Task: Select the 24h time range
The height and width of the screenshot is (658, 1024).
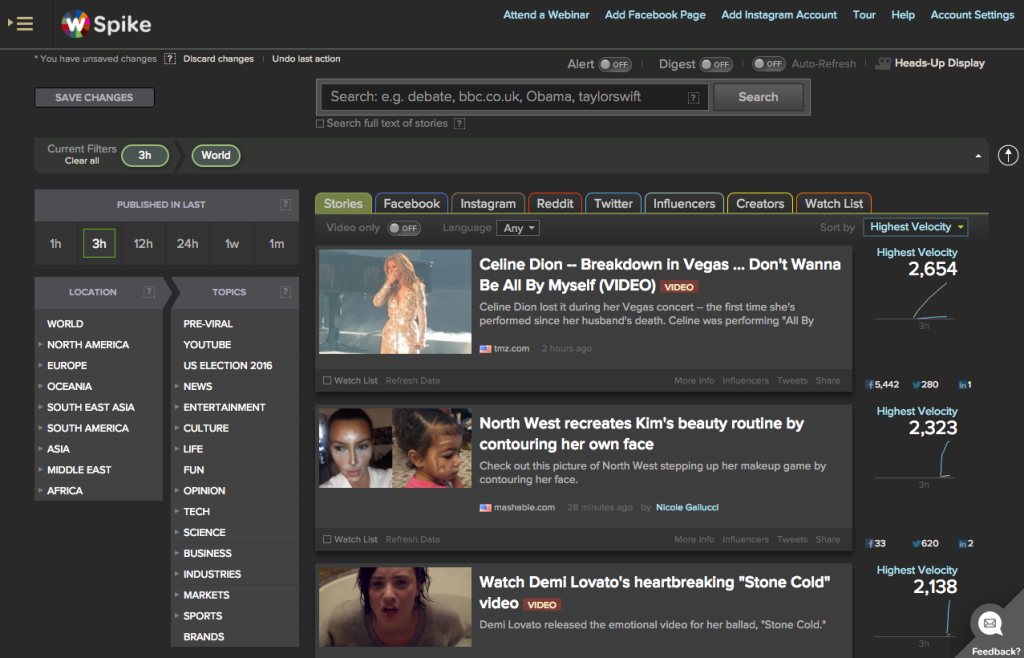Action: [x=188, y=243]
